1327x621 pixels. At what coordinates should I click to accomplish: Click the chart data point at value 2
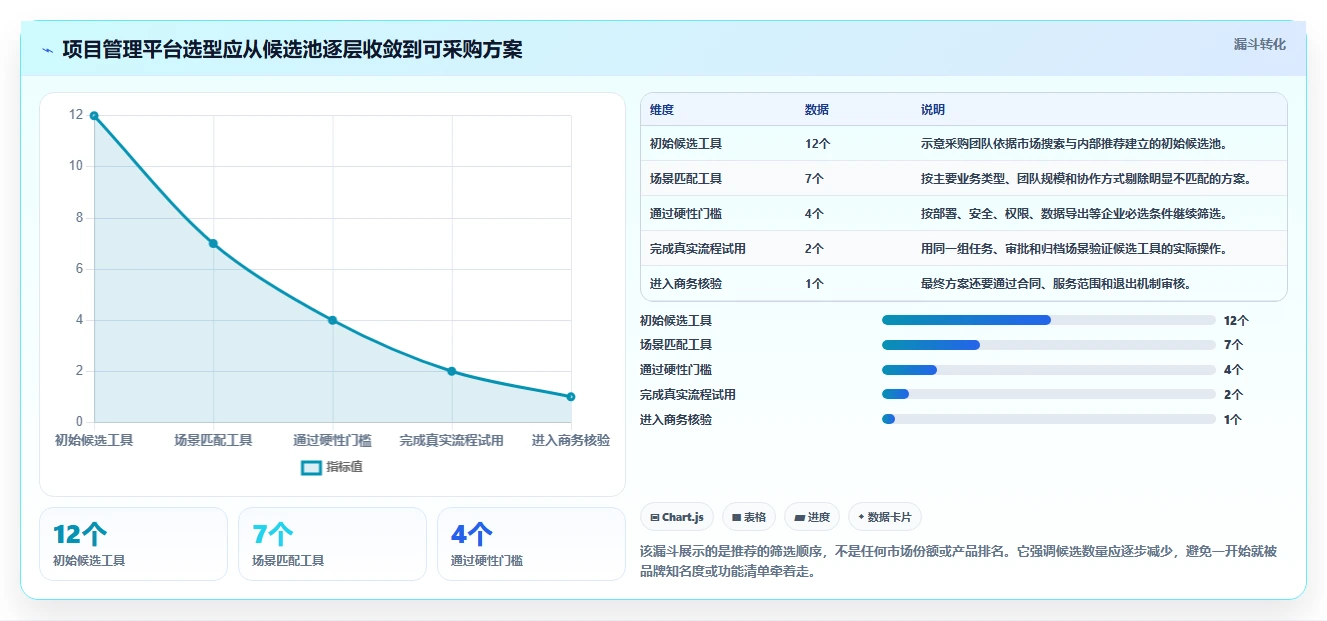tap(452, 371)
